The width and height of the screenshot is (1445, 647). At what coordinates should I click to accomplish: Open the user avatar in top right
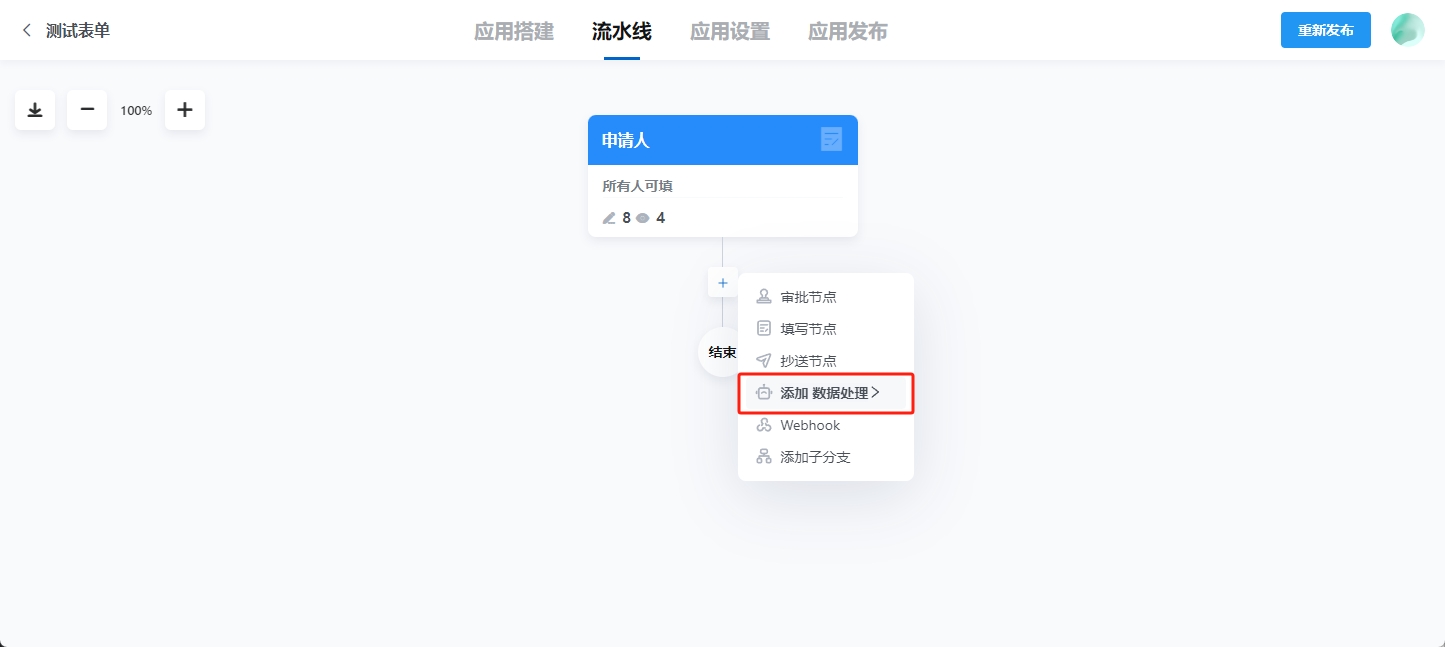pos(1406,30)
